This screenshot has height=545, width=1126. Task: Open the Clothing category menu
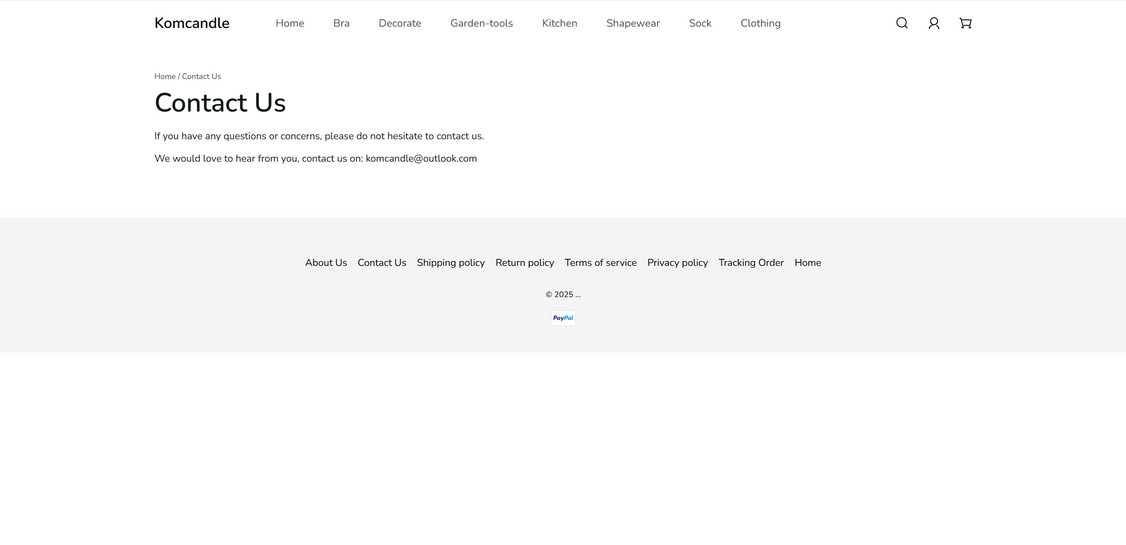click(760, 23)
